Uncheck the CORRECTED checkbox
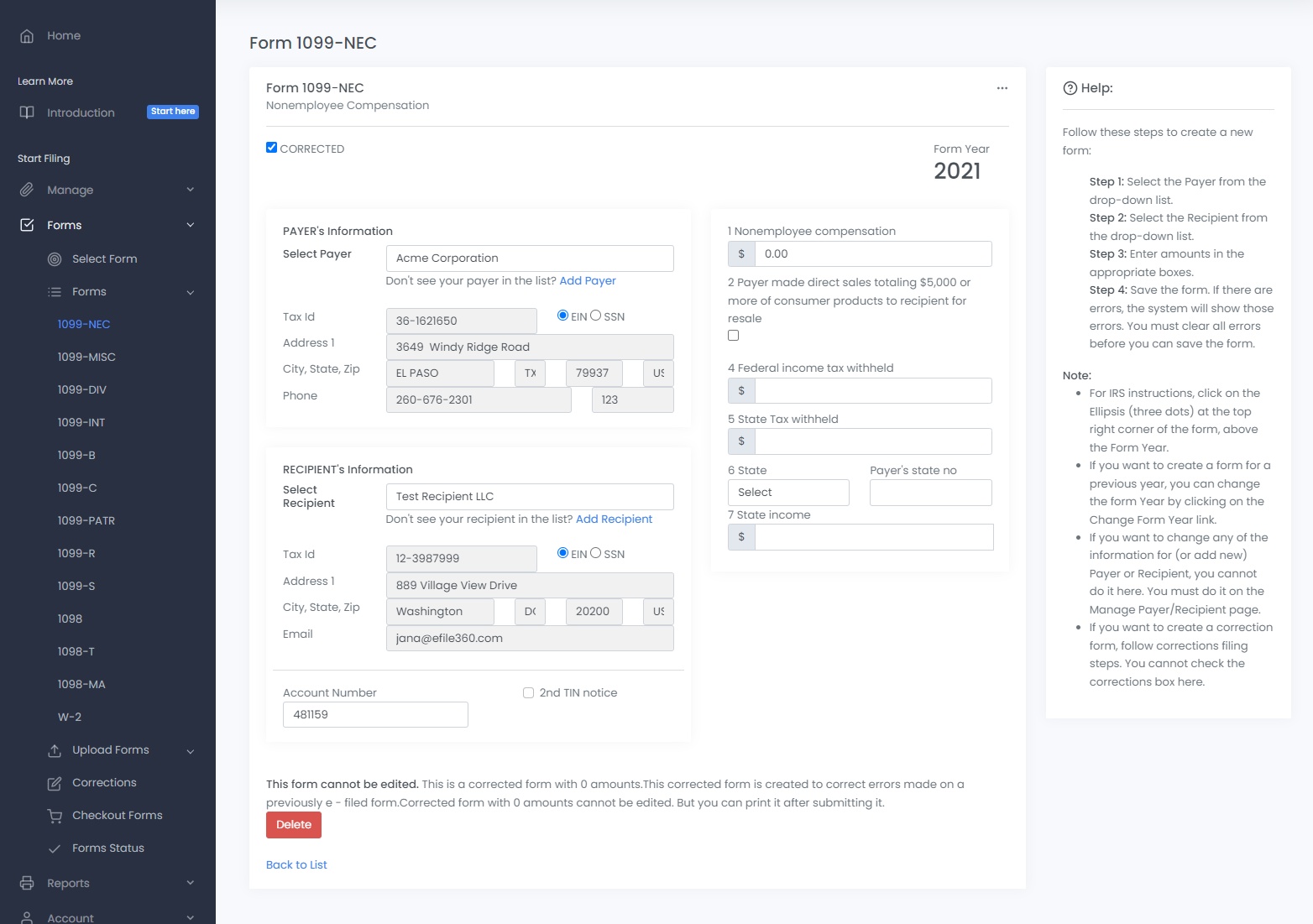The image size is (1313, 924). click(x=272, y=148)
